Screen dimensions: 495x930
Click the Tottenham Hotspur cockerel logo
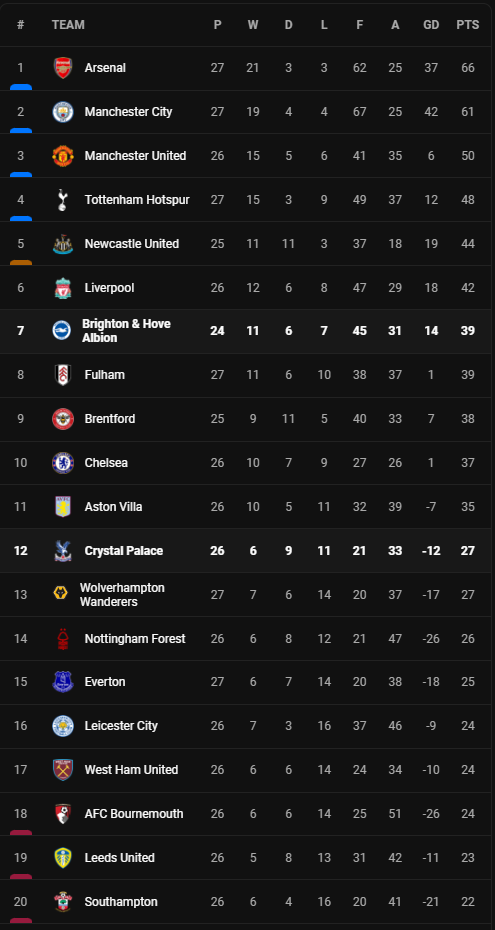tap(63, 200)
